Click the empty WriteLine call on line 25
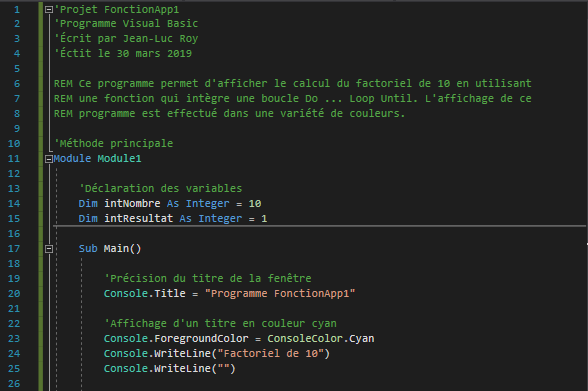This screenshot has width=588, height=391. pos(170,369)
